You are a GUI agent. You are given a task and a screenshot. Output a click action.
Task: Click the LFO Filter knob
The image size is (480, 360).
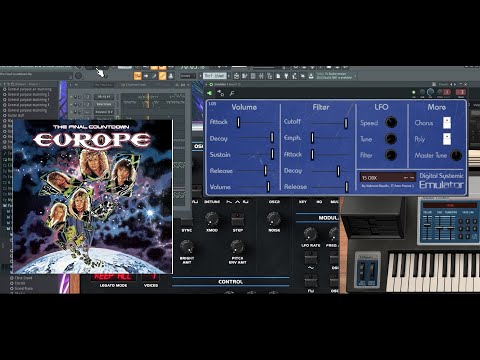391,155
